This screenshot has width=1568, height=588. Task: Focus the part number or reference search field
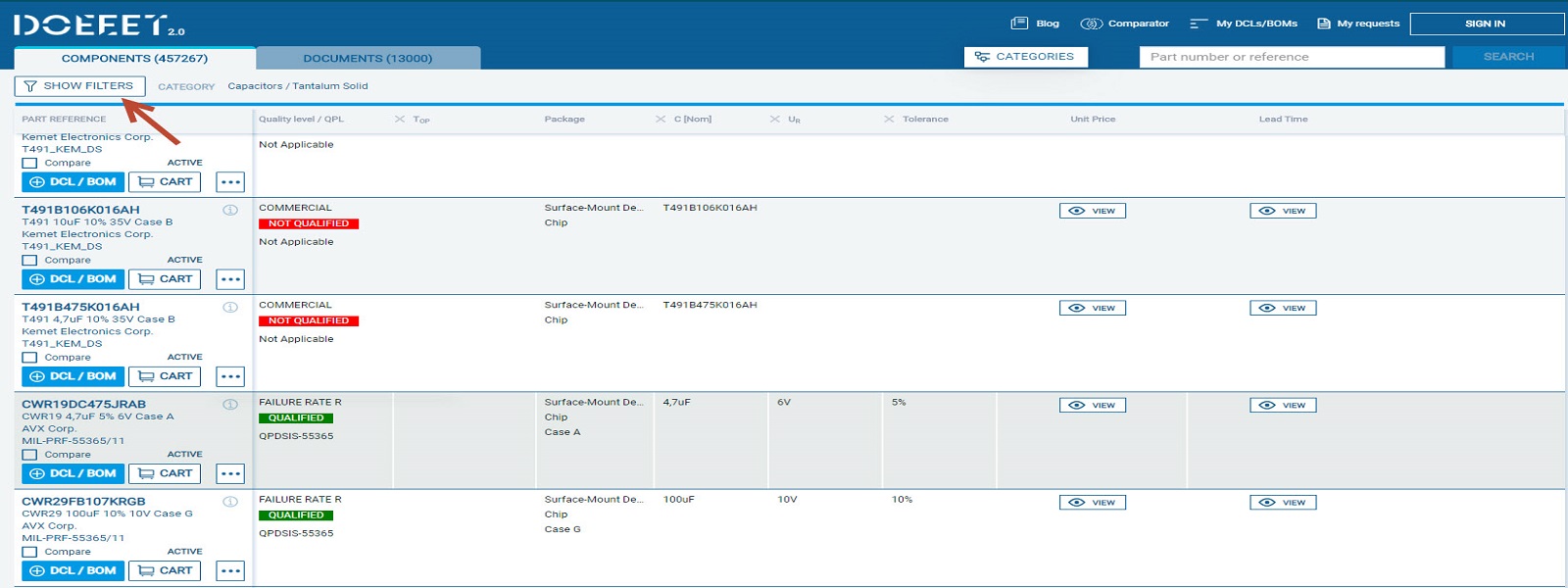[1292, 57]
